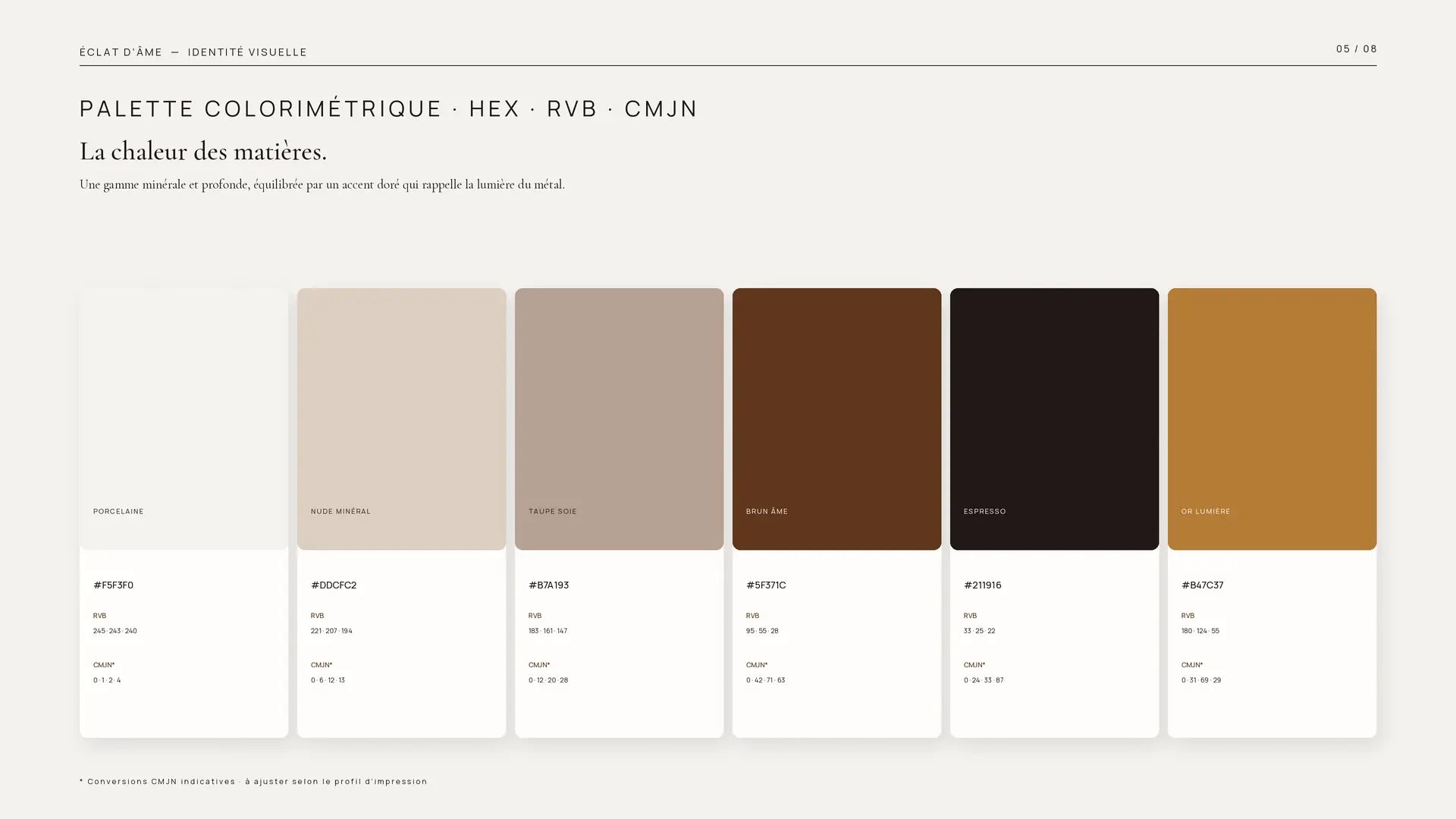Select the Taupe Soie color swatch
Screen dimensions: 1456x819
point(619,419)
